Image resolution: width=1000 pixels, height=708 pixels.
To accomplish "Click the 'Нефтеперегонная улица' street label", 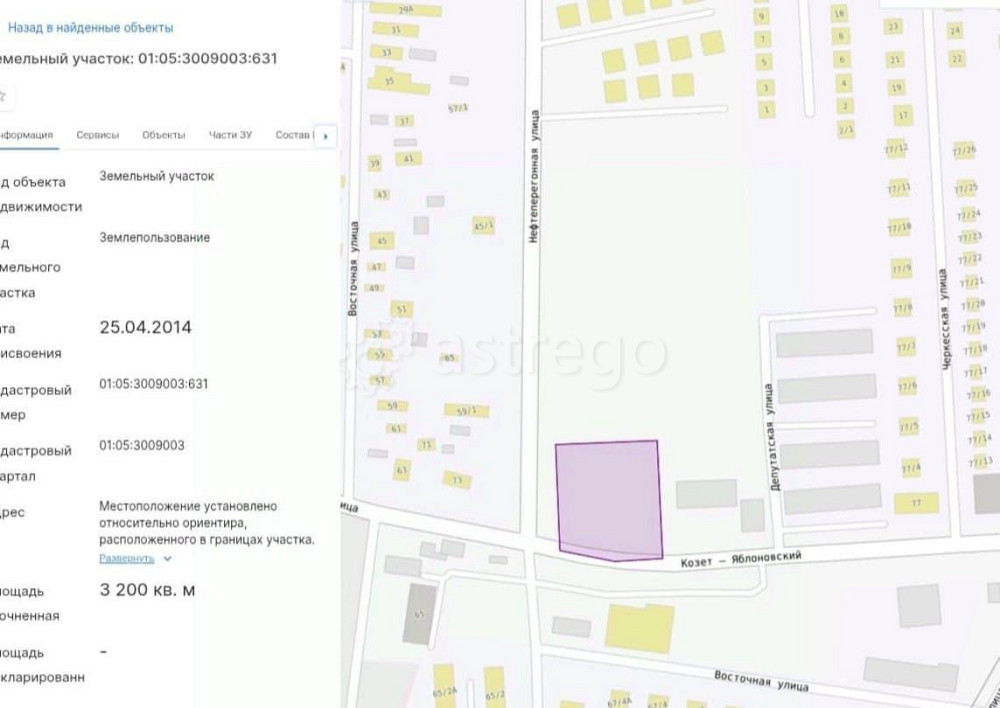I will (x=535, y=178).
